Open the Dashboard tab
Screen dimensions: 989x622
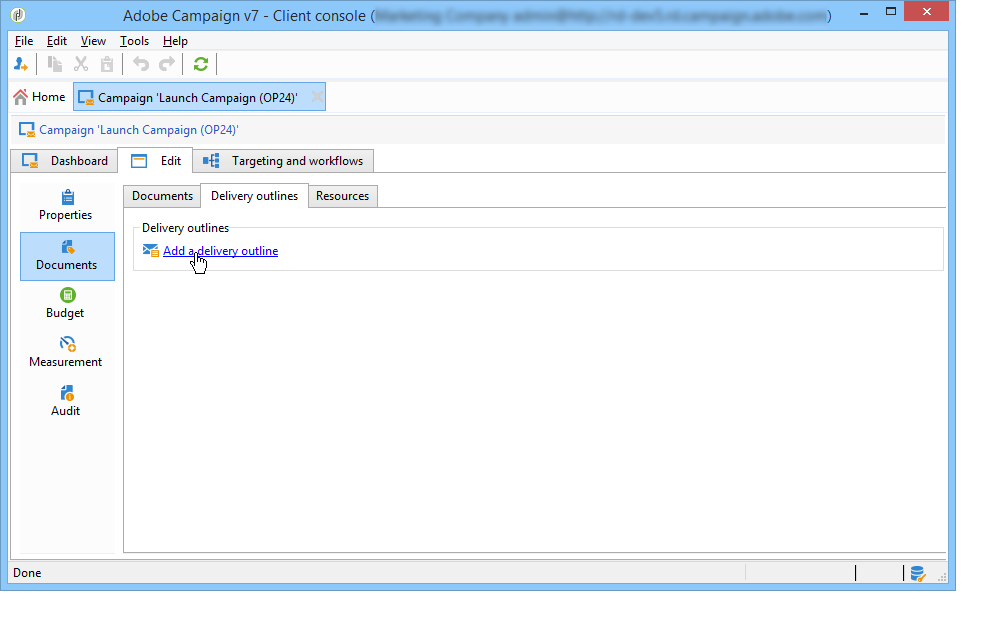coord(64,161)
